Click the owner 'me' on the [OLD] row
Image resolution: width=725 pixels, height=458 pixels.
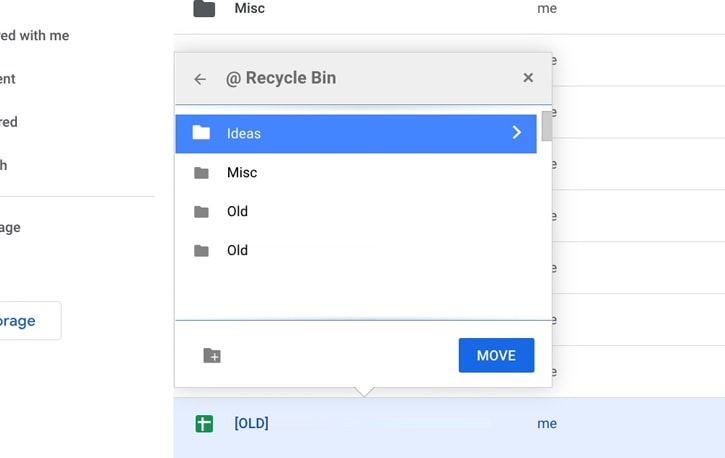click(x=547, y=423)
